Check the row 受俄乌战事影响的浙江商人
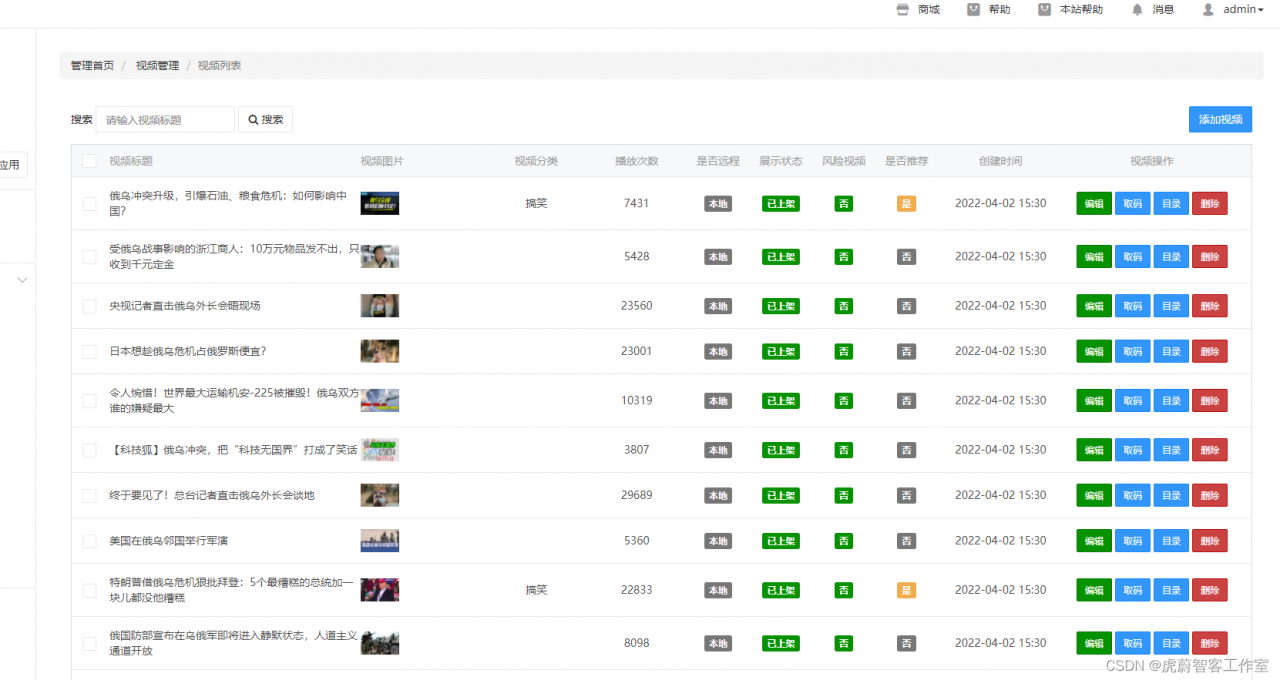 pos(90,257)
